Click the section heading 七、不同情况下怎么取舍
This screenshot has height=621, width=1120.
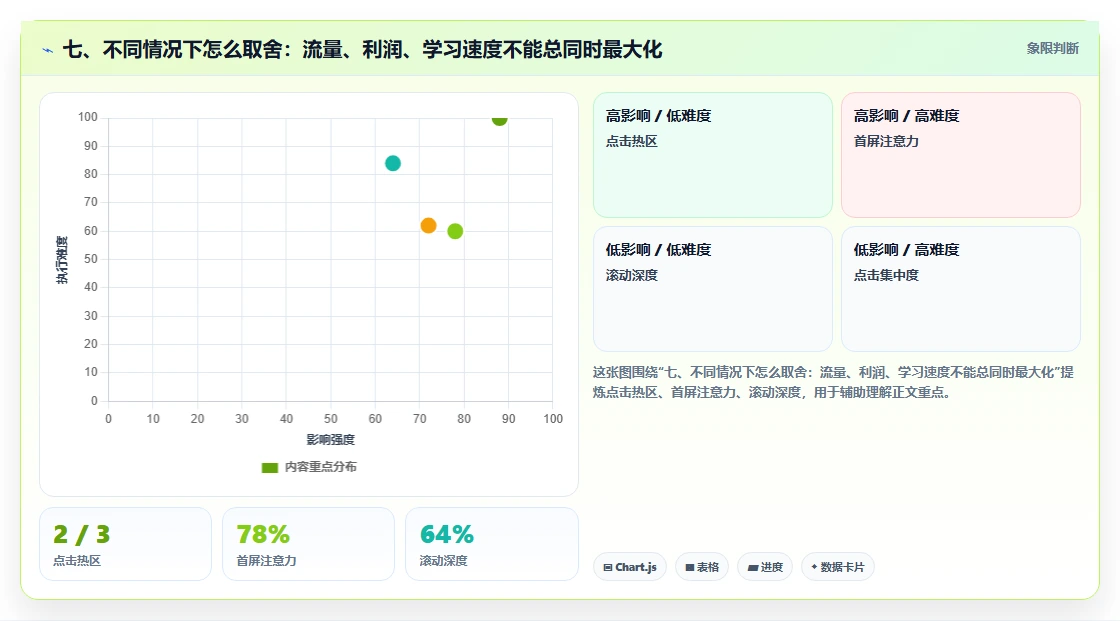(x=362, y=49)
